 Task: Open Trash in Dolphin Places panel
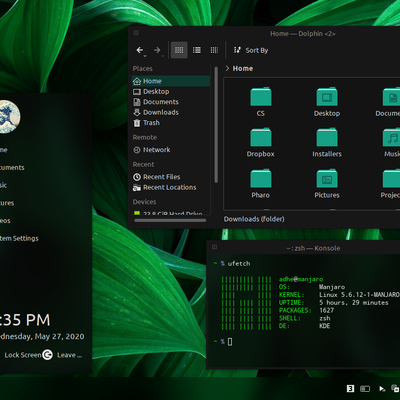tap(171, 123)
